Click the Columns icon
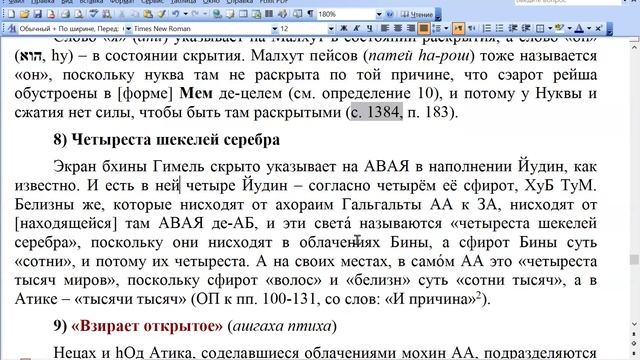The height and width of the screenshot is (360, 640). 269,14
